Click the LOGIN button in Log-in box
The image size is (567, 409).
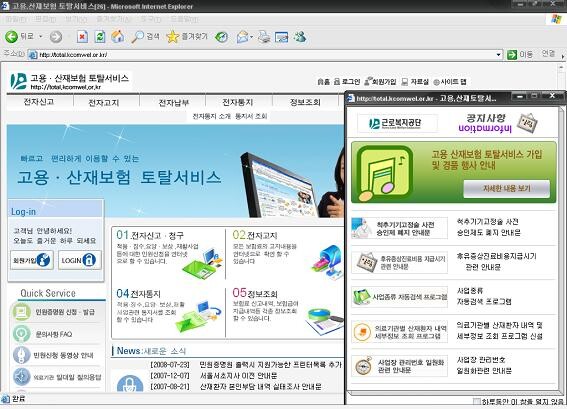click(x=80, y=260)
